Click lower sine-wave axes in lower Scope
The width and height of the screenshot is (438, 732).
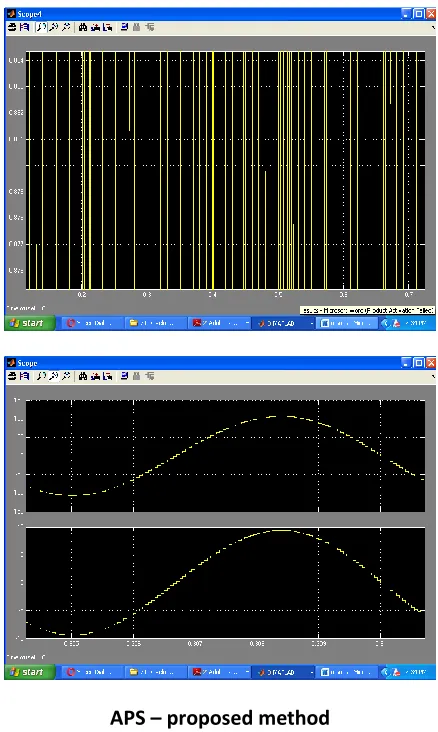click(x=225, y=583)
